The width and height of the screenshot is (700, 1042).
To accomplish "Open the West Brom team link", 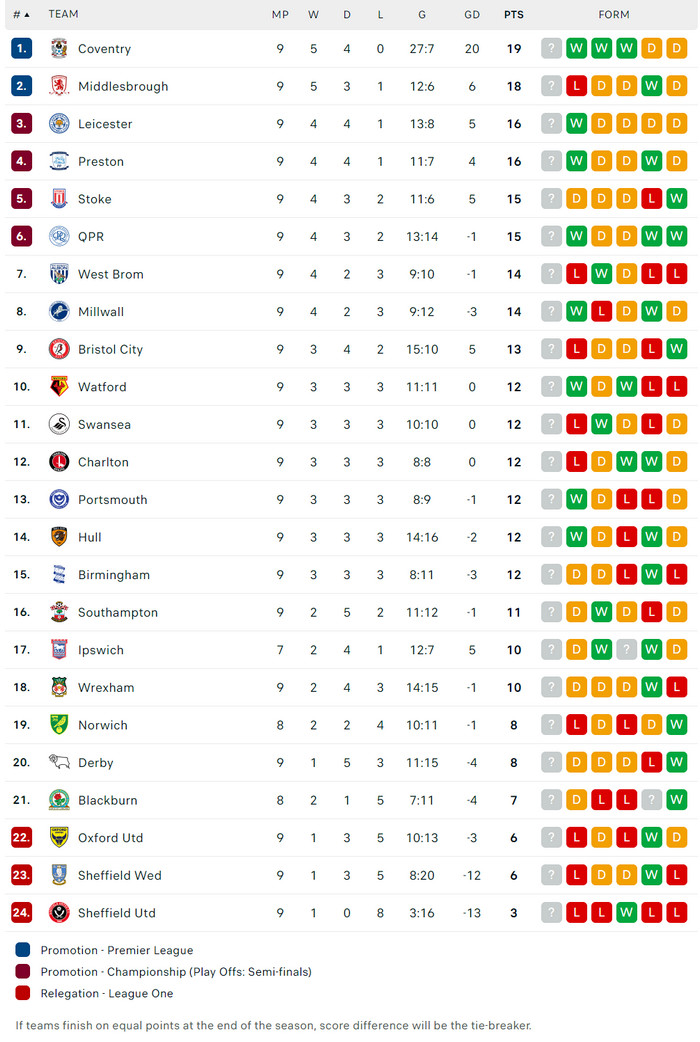I will [110, 274].
